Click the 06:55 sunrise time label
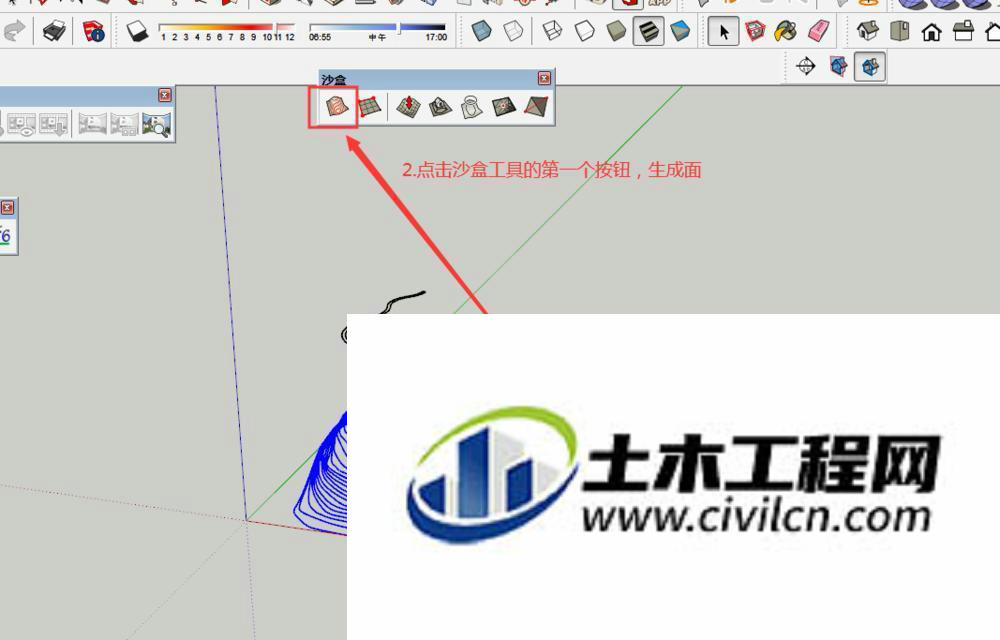The width and height of the screenshot is (1000, 640). (x=320, y=38)
